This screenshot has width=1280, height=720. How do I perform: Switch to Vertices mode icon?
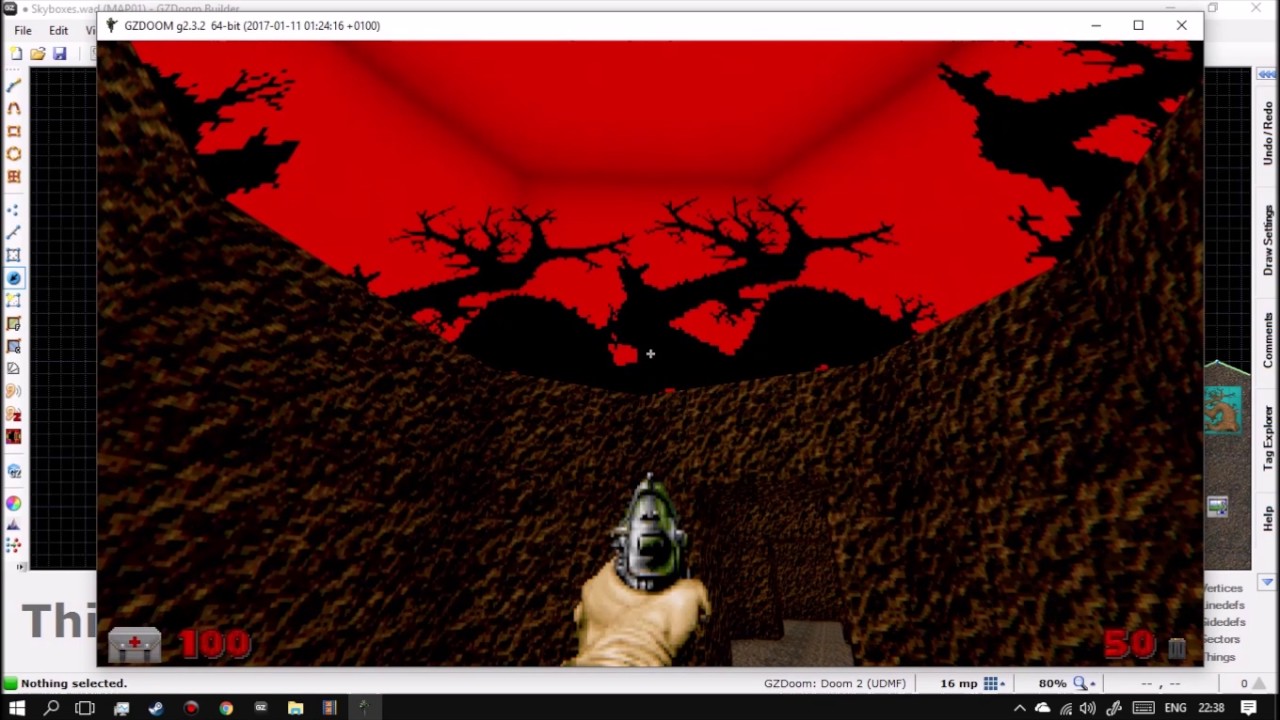click(x=14, y=210)
